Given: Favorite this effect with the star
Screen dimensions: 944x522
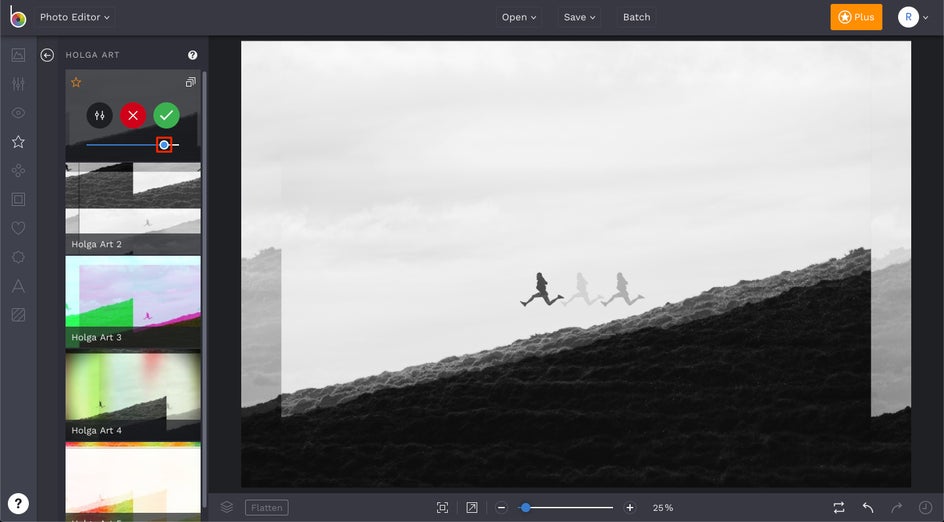Looking at the screenshot, I should (76, 82).
